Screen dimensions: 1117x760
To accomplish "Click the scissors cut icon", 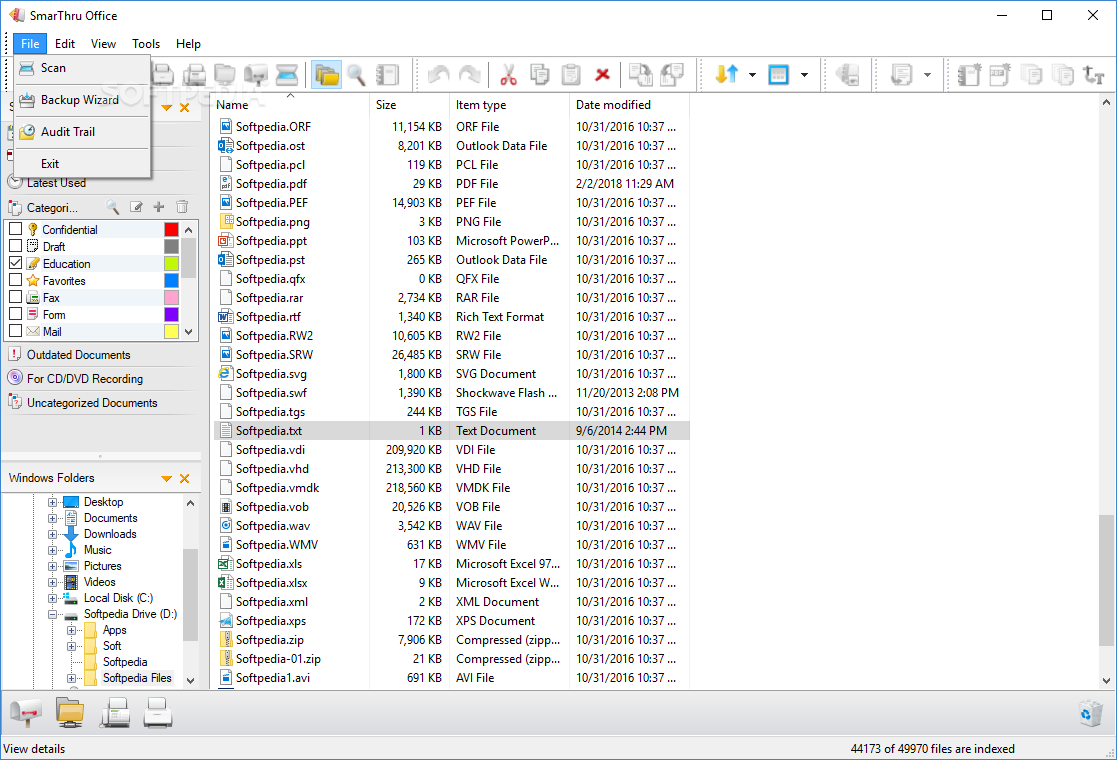I will coord(508,74).
